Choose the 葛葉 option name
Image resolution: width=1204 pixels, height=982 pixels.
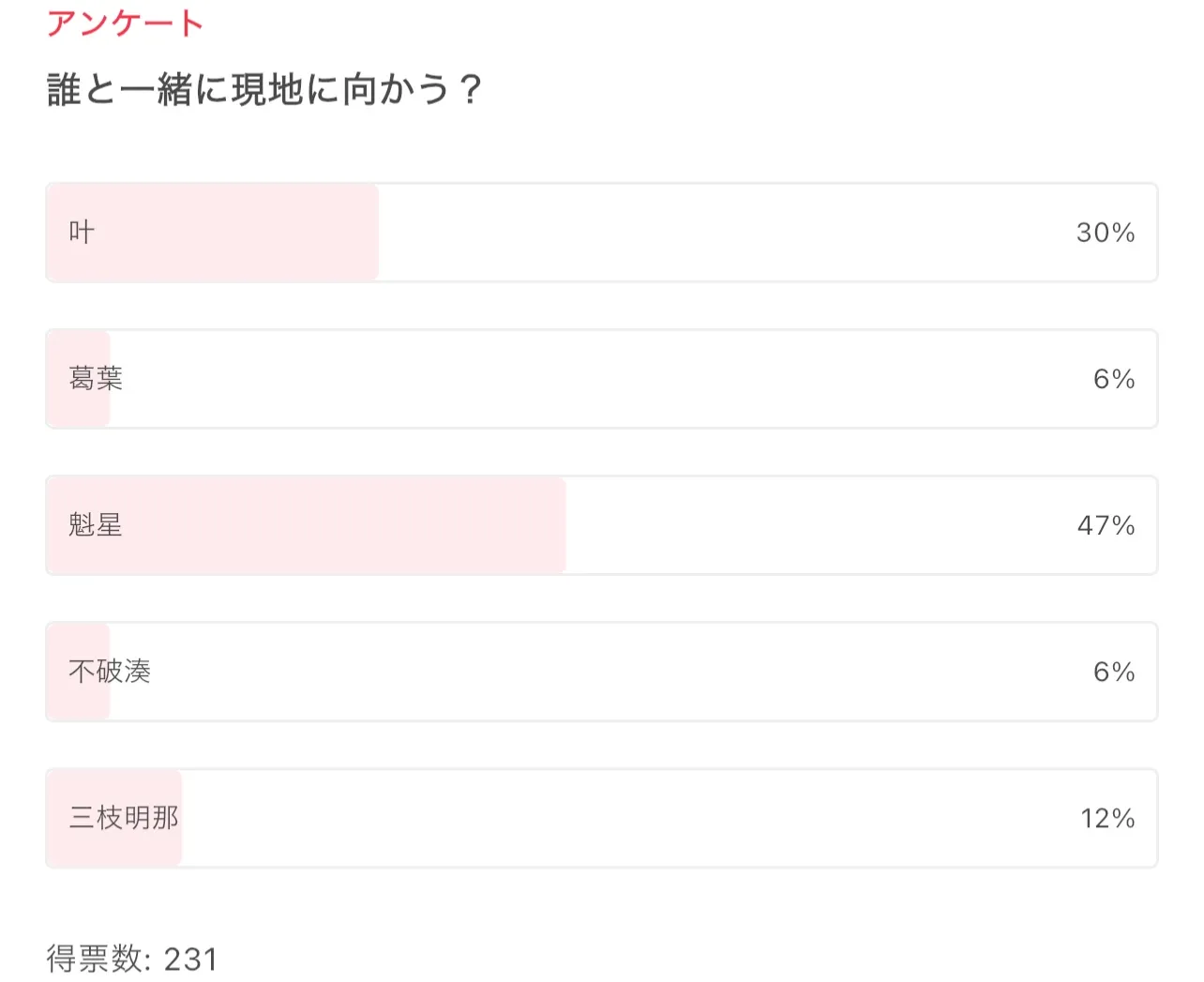click(96, 379)
